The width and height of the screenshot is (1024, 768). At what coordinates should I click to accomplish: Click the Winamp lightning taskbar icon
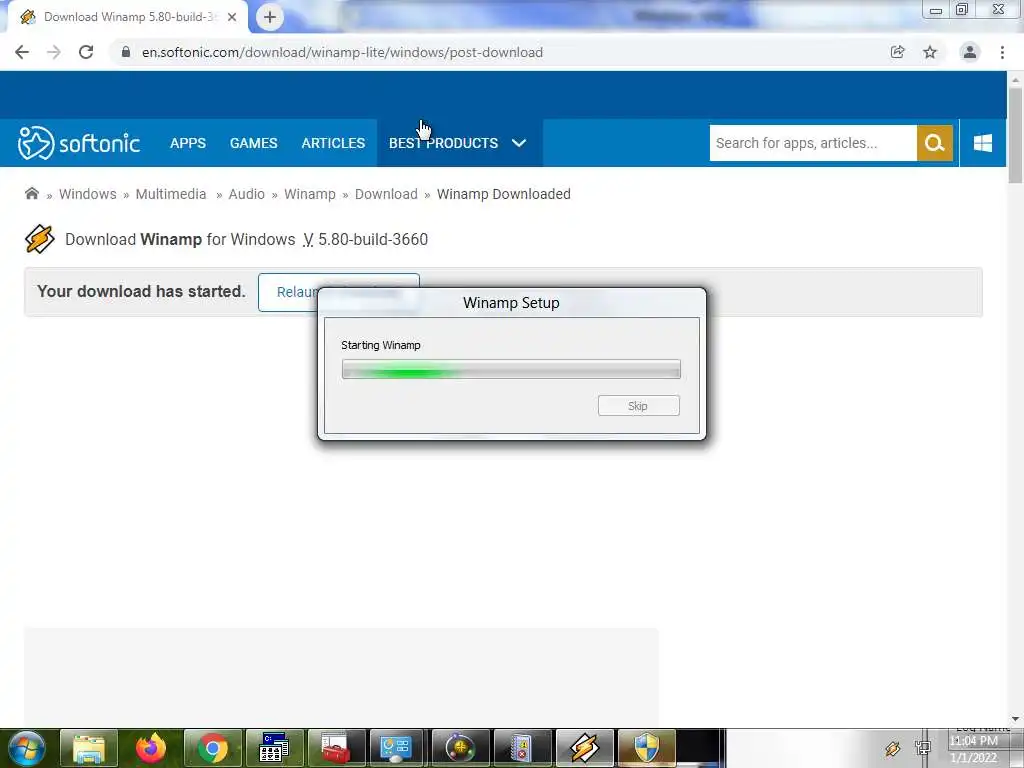[x=584, y=748]
